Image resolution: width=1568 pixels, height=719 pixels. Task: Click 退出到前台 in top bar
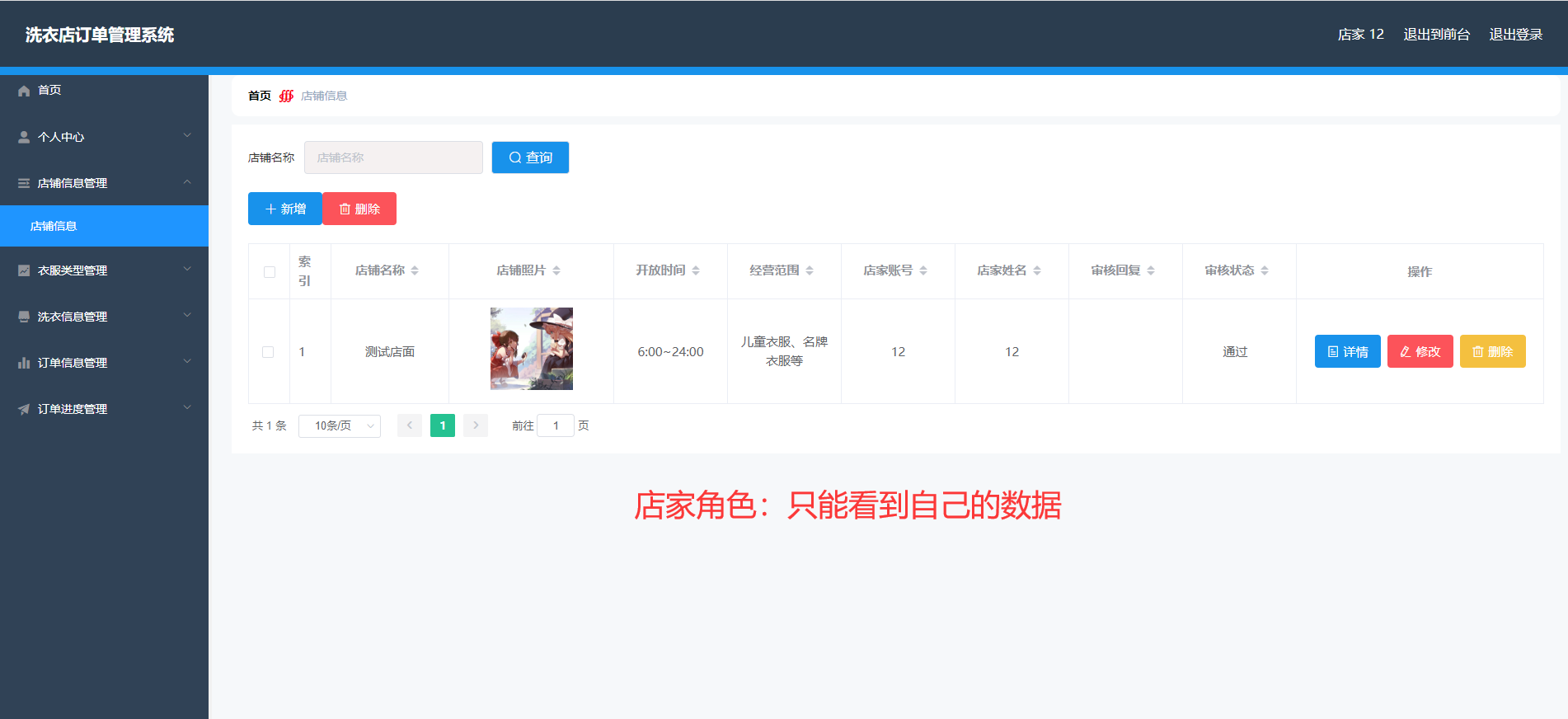coord(1437,35)
